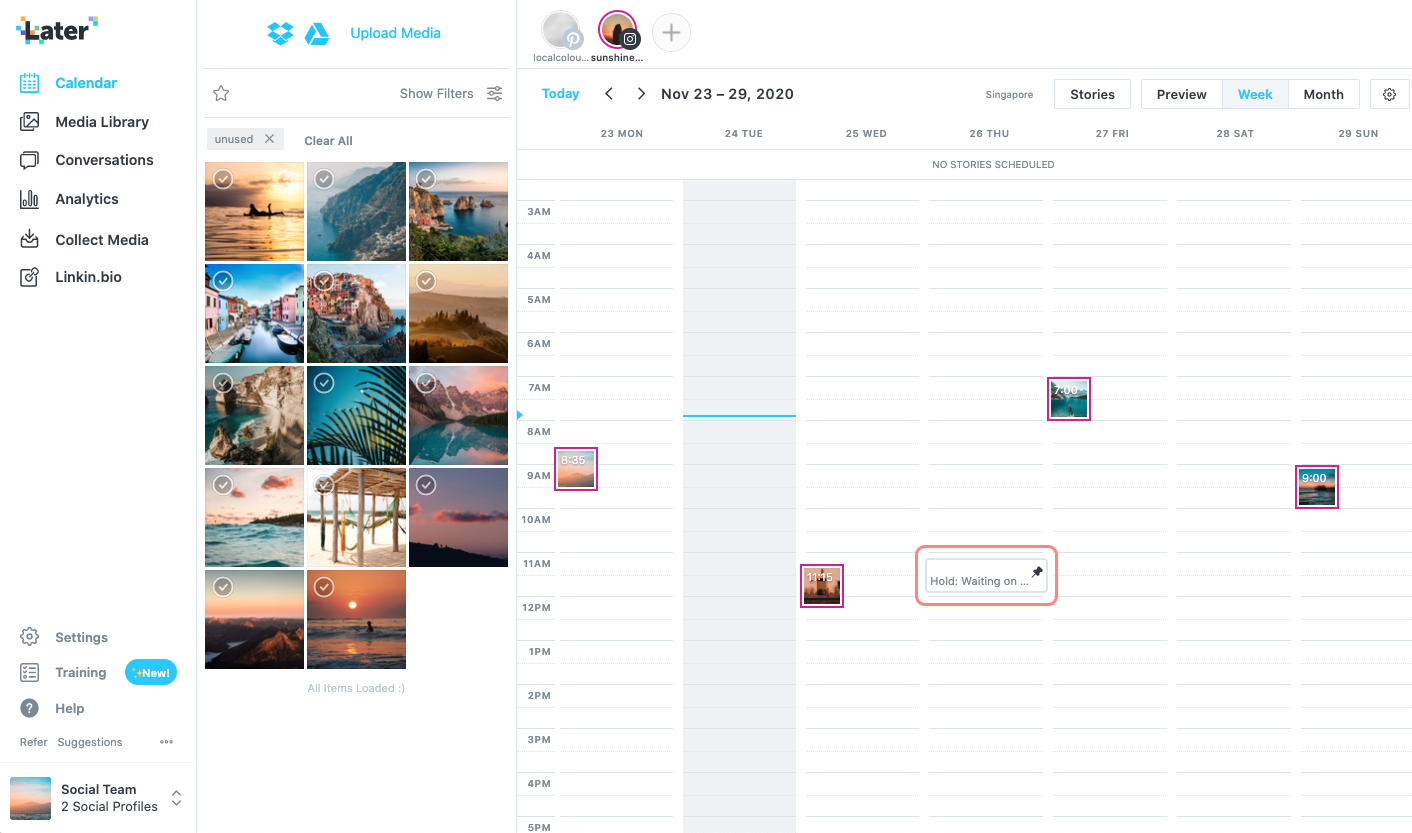Open Calendar in the sidebar

pos(86,83)
